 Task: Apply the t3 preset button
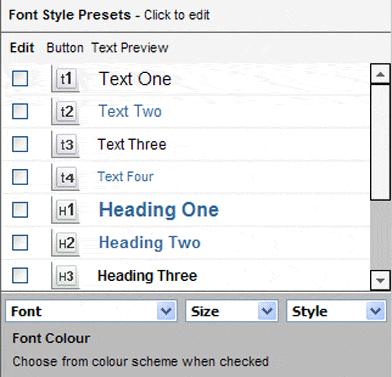(x=66, y=144)
